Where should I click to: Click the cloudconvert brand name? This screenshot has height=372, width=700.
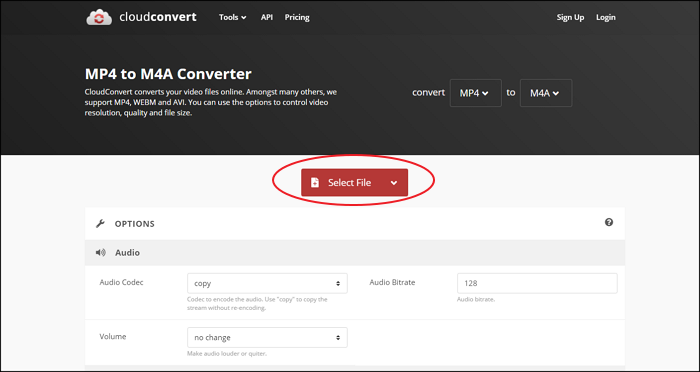click(158, 17)
